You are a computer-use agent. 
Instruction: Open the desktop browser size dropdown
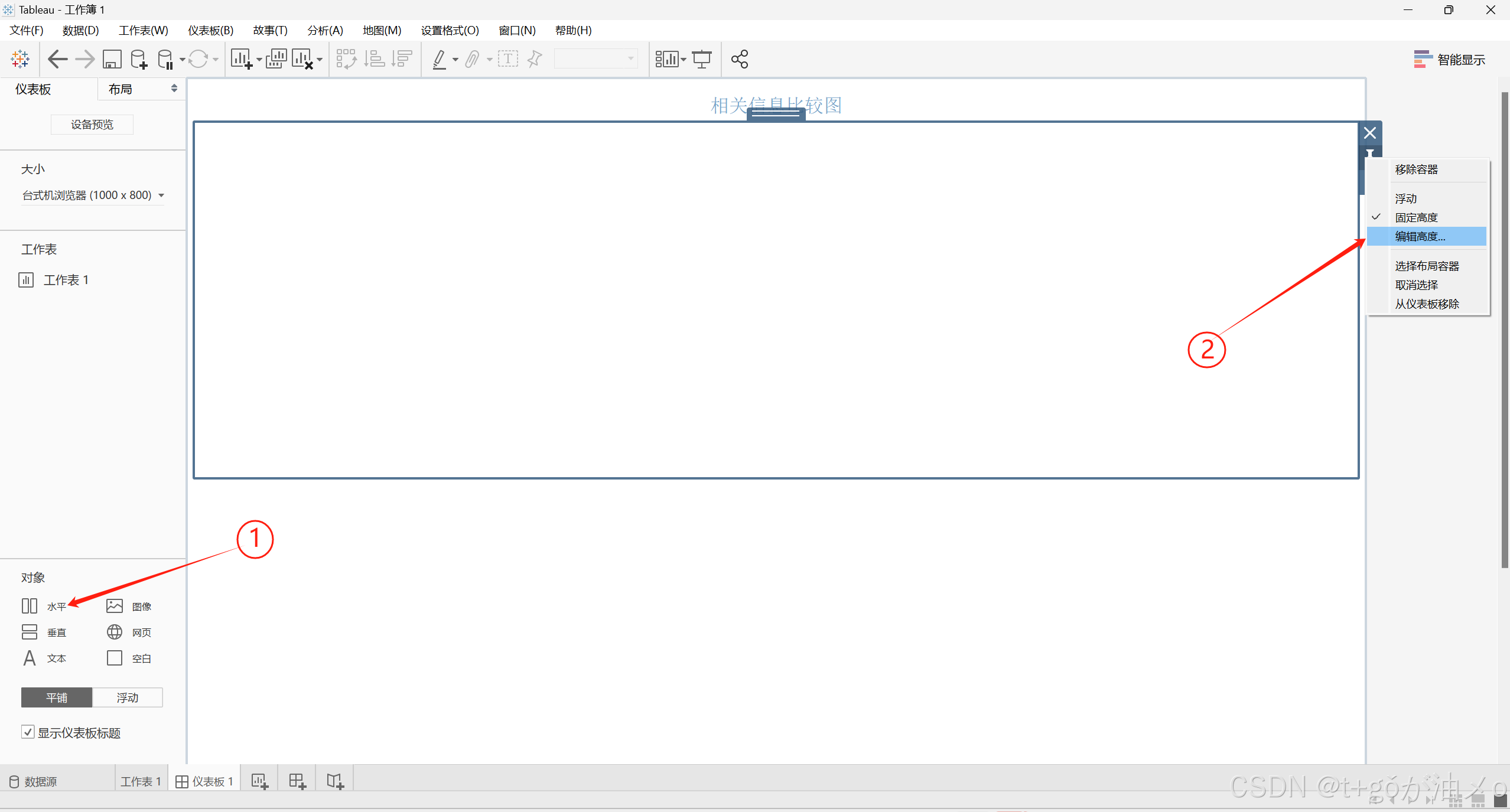tap(93, 195)
